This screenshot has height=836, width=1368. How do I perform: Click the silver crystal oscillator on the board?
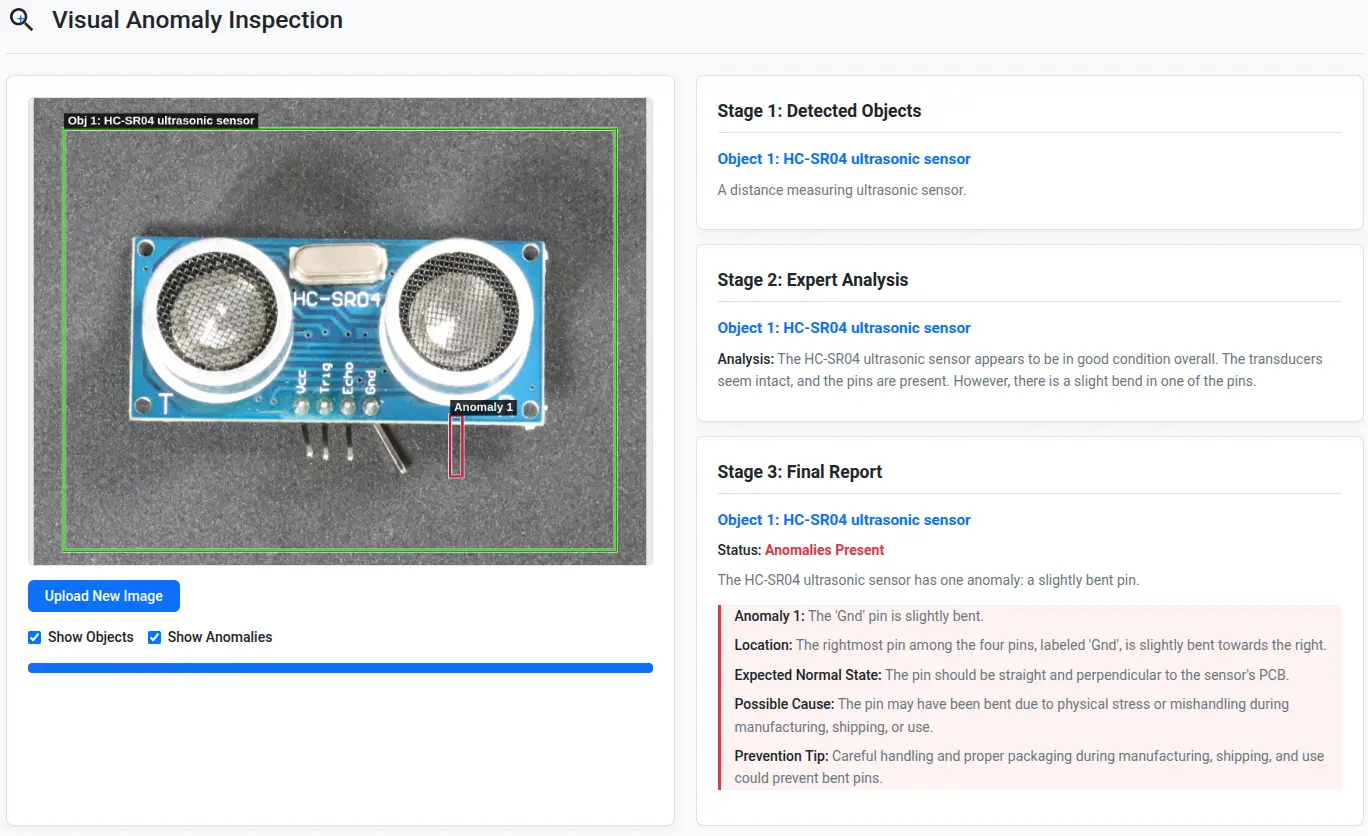pos(336,264)
